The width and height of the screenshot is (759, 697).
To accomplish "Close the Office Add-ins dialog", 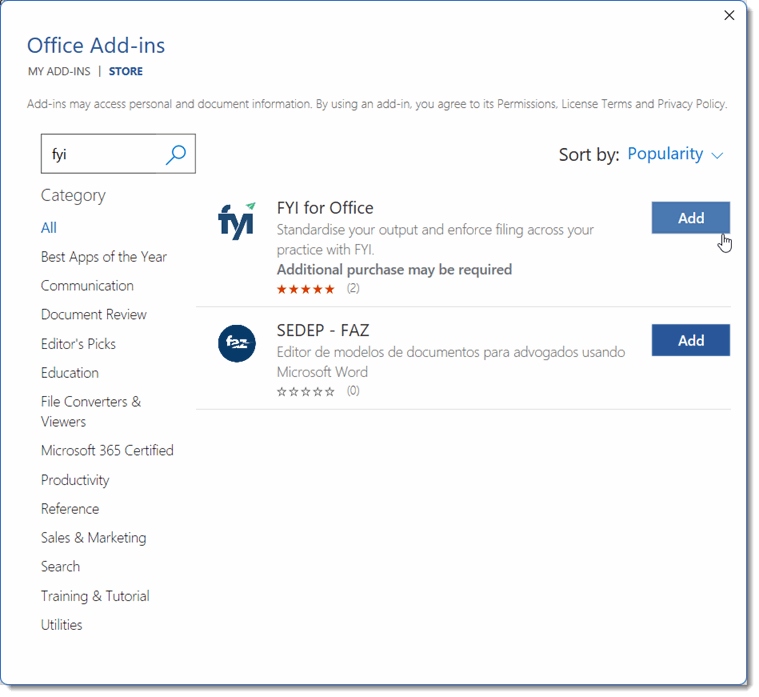I will 729,15.
